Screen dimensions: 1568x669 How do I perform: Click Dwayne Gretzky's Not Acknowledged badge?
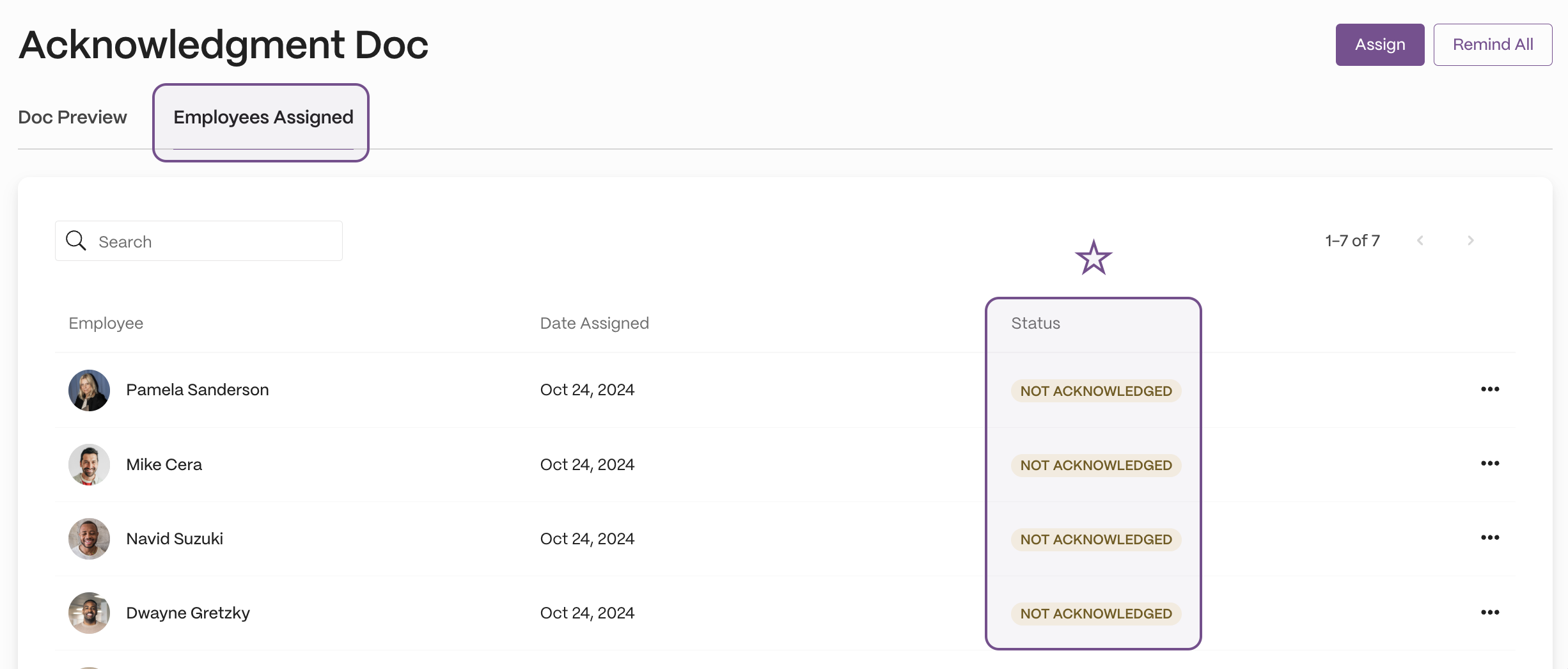pyautogui.click(x=1095, y=613)
